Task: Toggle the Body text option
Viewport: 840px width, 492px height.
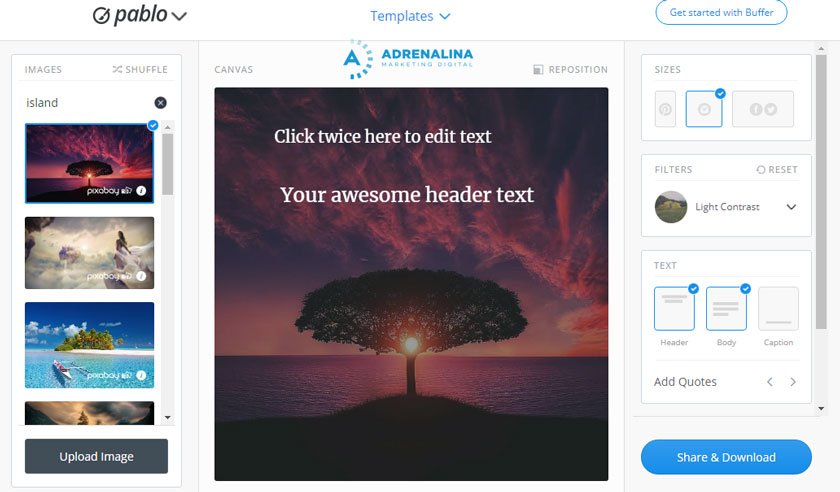Action: pyautogui.click(x=726, y=309)
